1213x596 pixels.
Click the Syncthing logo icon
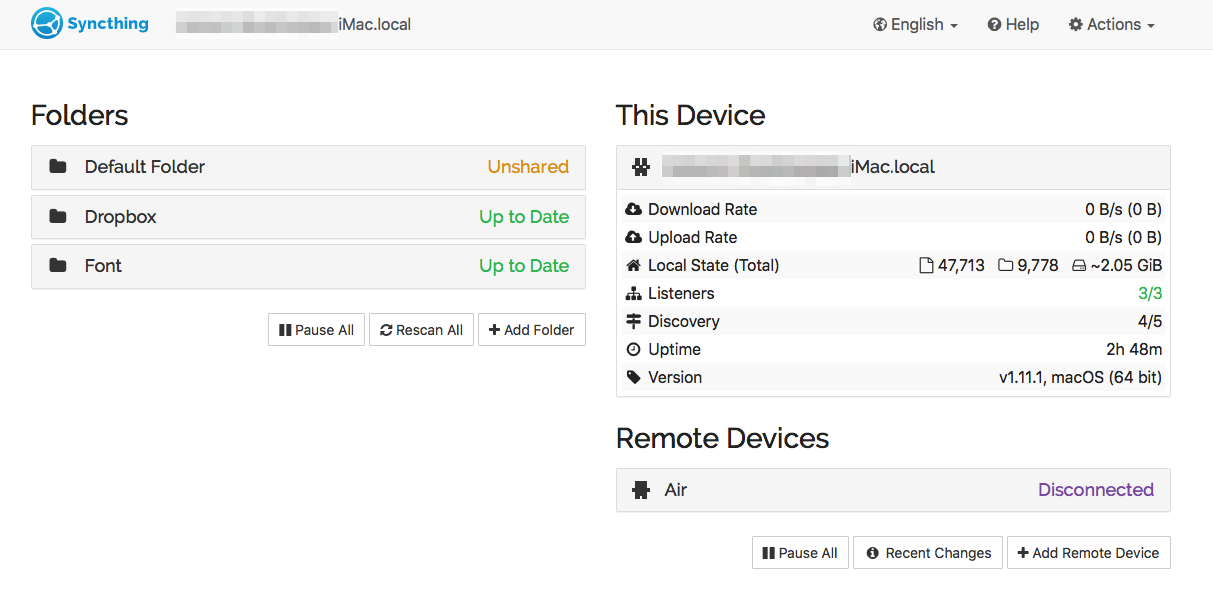coord(47,23)
